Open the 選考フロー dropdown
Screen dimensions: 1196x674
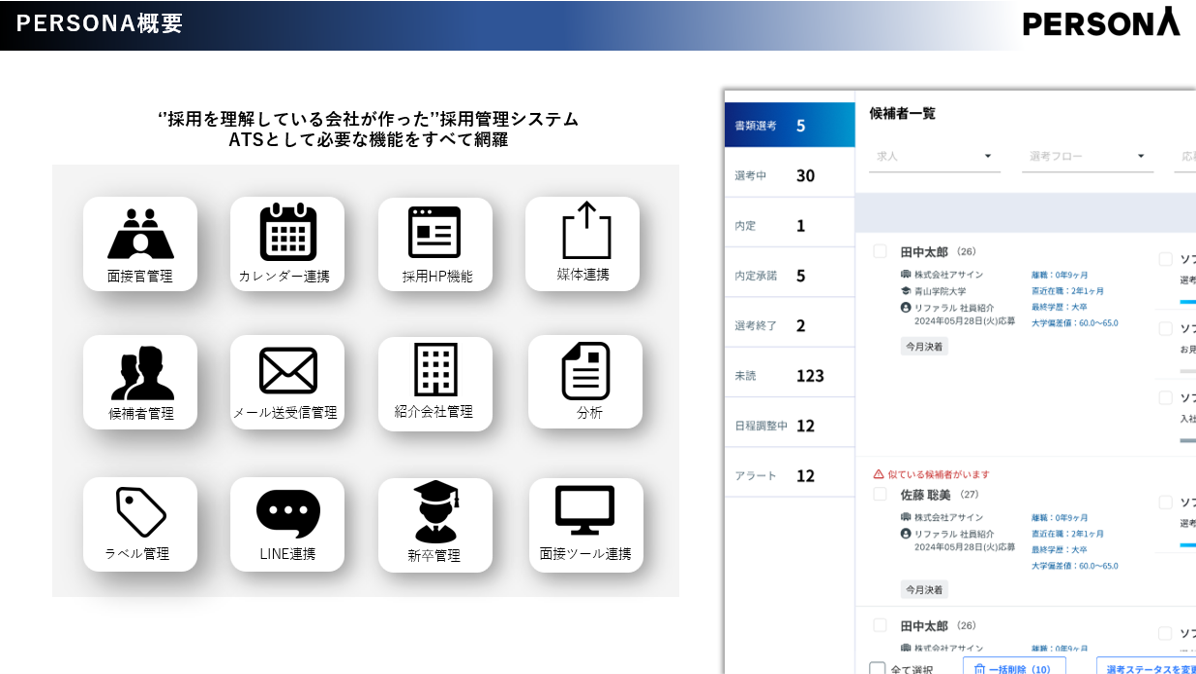1087,157
